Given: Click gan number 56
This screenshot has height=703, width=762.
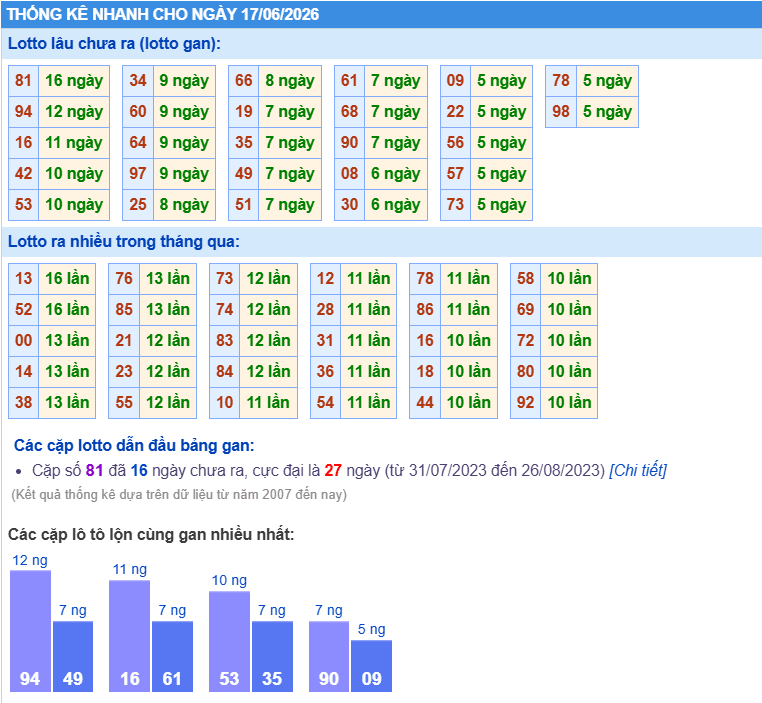Looking at the screenshot, I should pyautogui.click(x=455, y=143).
